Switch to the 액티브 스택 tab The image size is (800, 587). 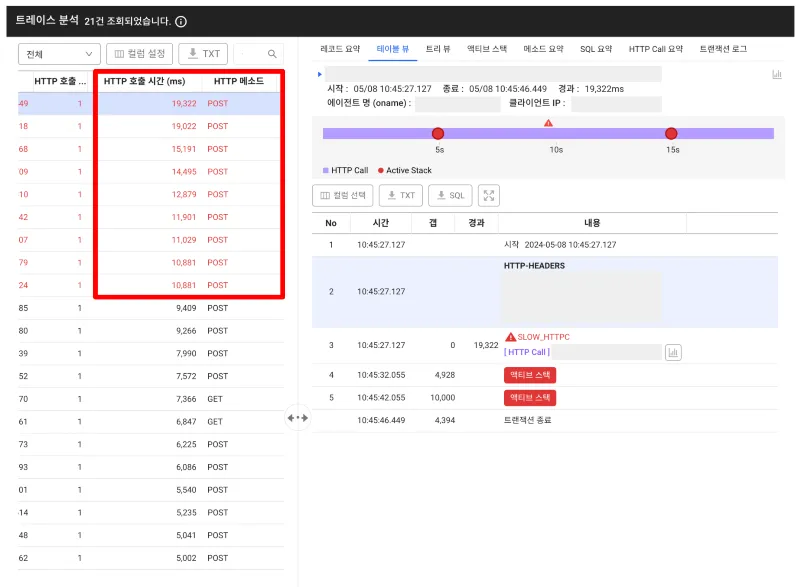(487, 49)
